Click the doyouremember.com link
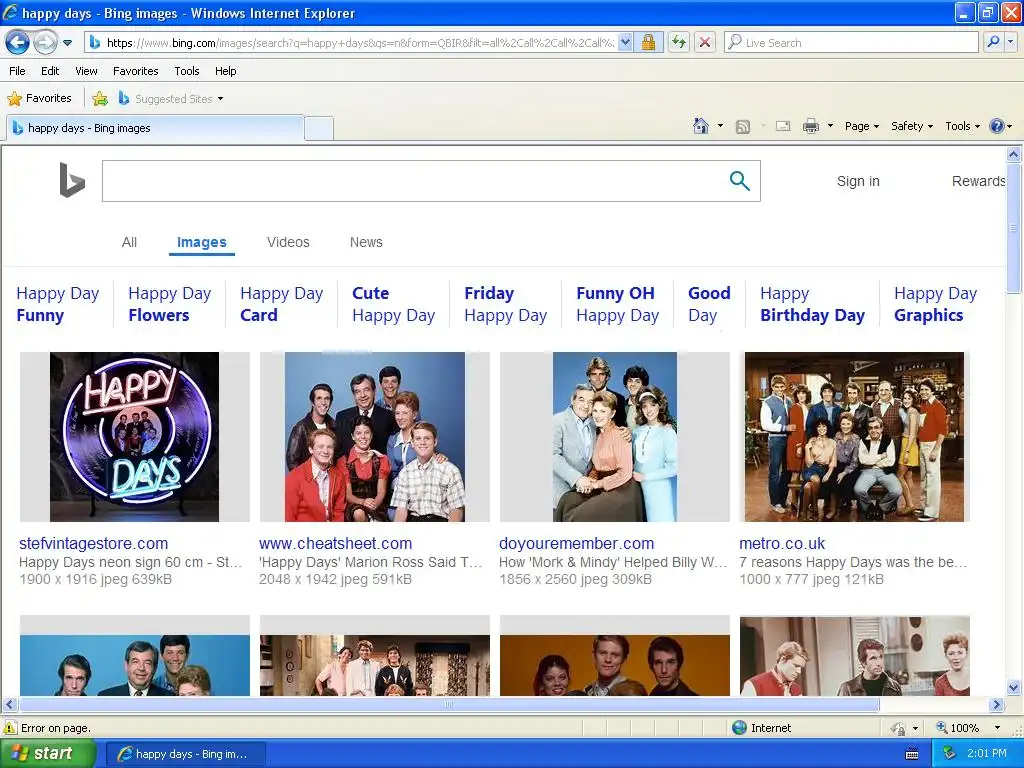1024x768 pixels. 576,543
